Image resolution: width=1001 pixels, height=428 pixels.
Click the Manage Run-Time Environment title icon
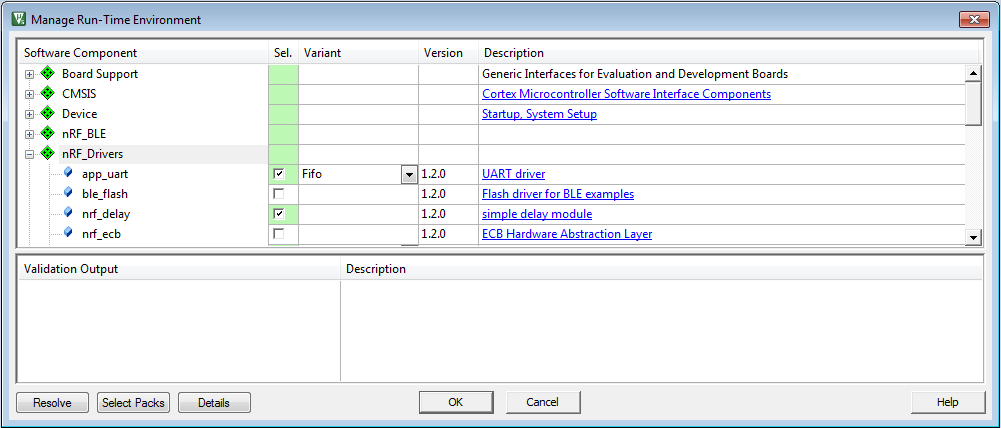point(19,19)
